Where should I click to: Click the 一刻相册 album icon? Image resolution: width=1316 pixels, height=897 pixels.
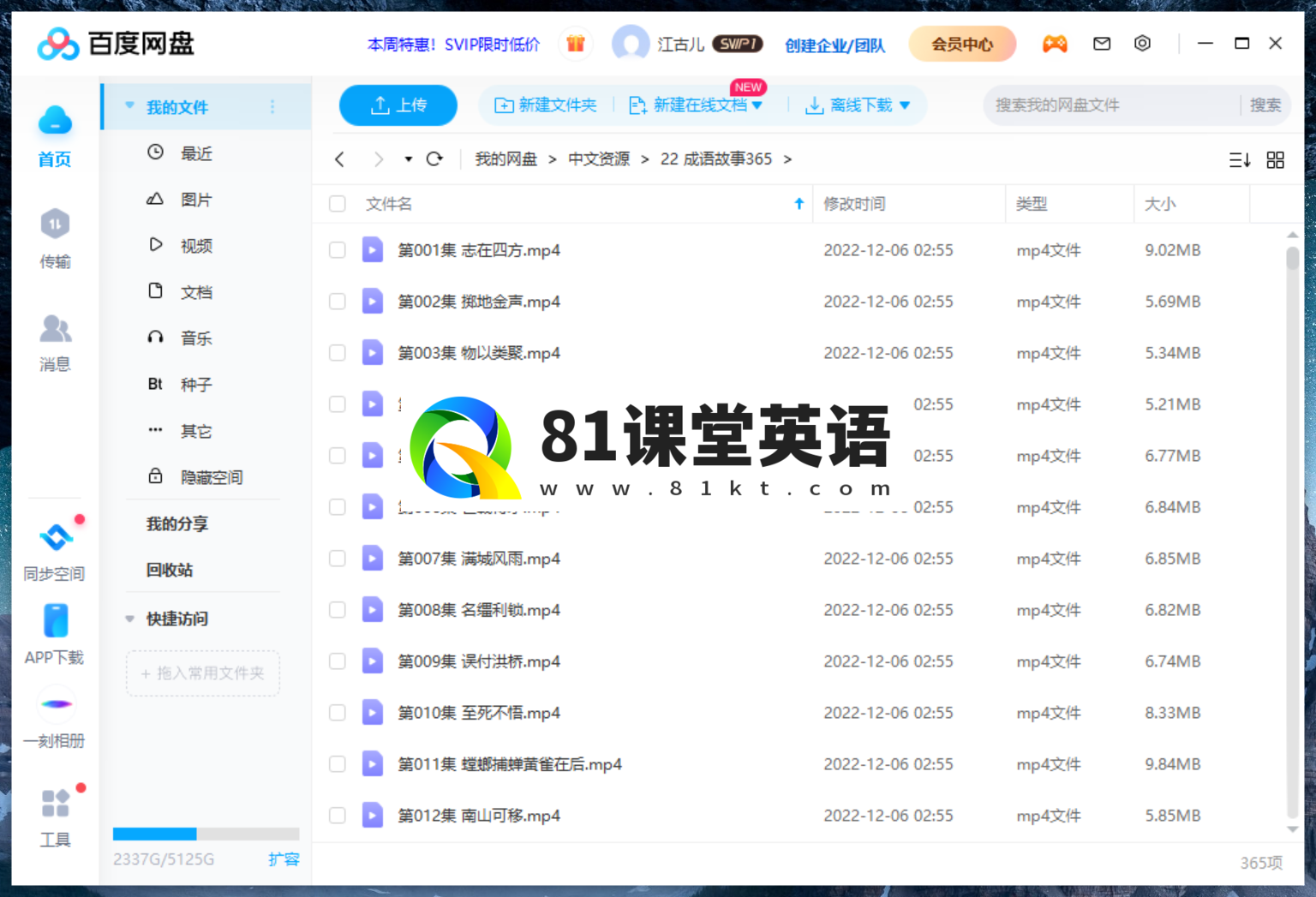[55, 704]
